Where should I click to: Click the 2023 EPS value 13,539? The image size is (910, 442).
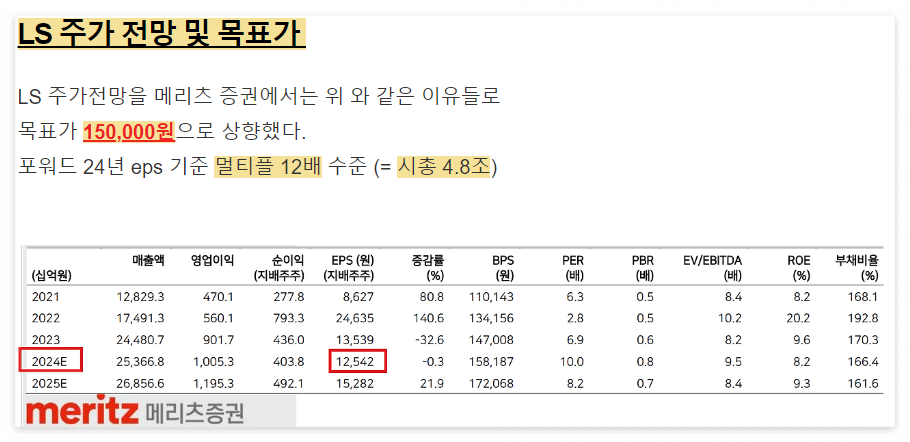tap(353, 340)
